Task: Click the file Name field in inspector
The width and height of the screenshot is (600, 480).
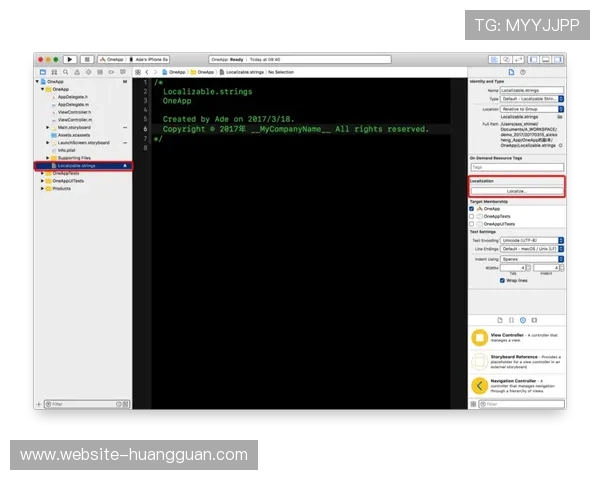Action: click(x=531, y=90)
